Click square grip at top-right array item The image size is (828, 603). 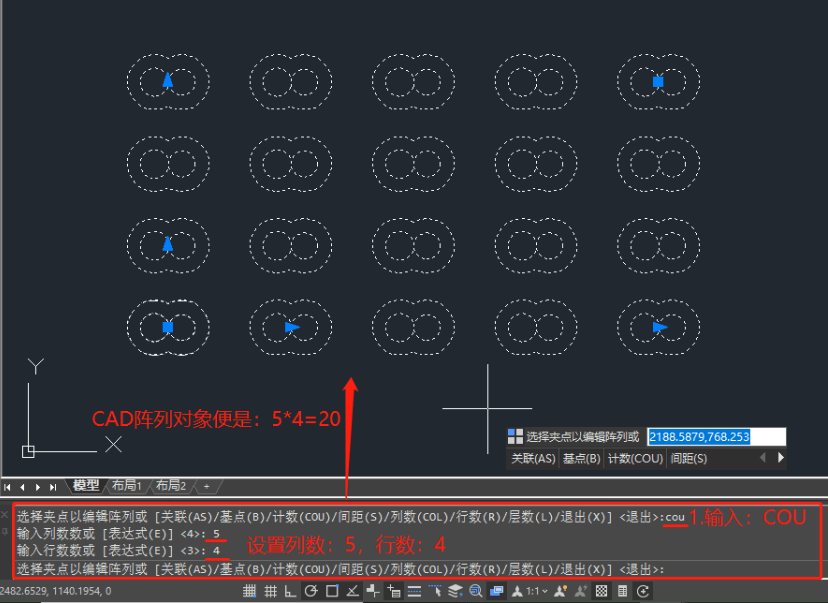[x=658, y=82]
